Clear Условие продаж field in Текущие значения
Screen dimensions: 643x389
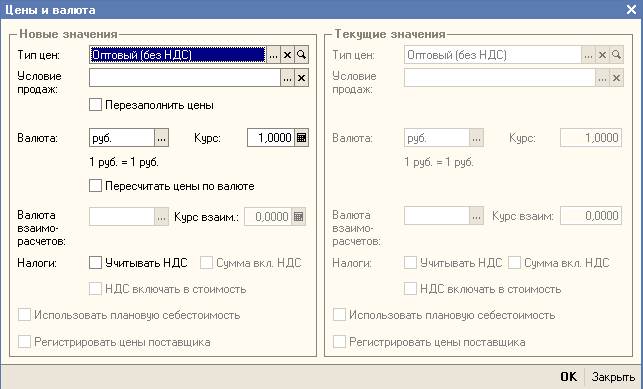click(616, 78)
